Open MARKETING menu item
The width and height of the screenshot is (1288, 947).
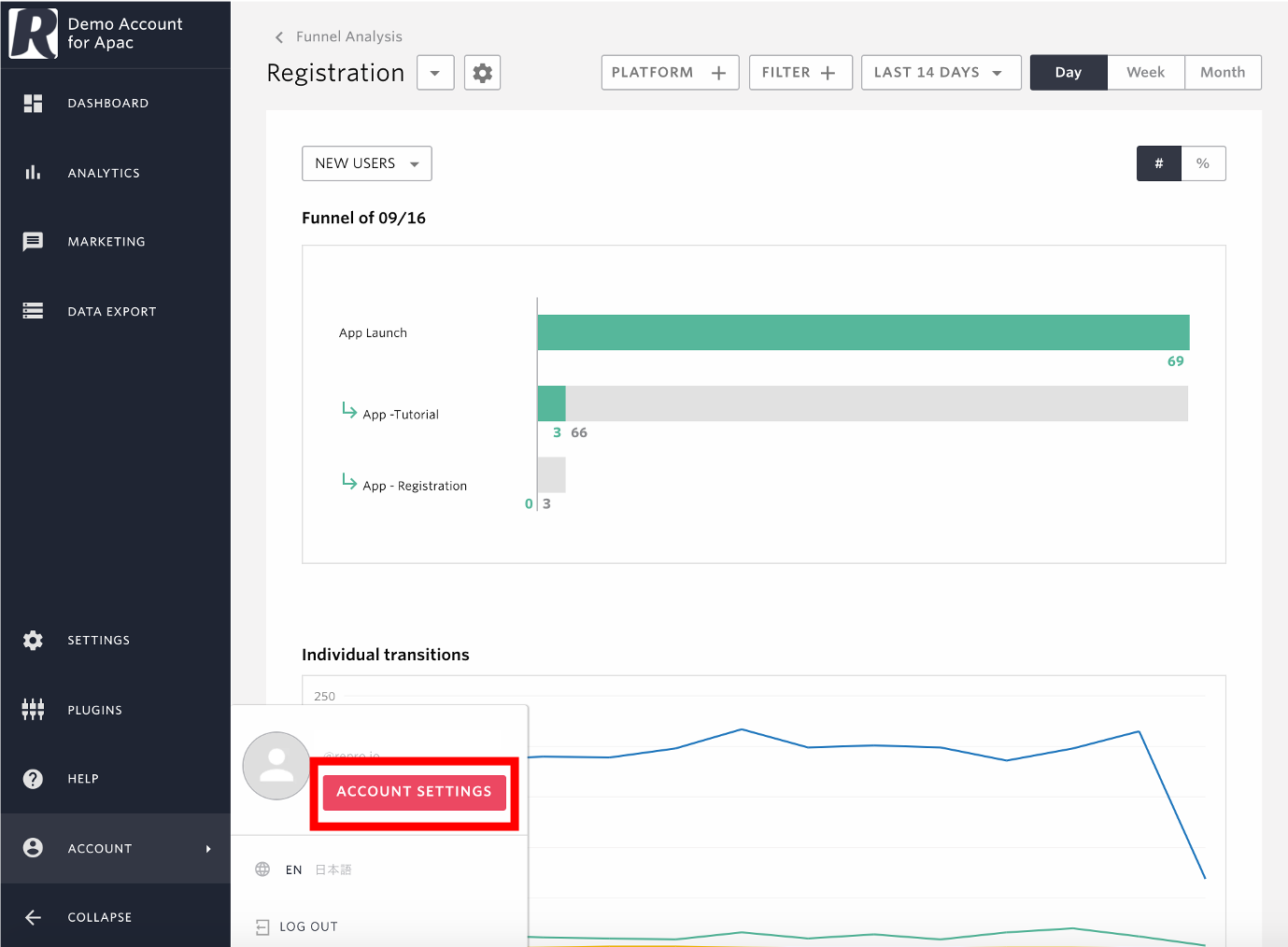tap(116, 241)
